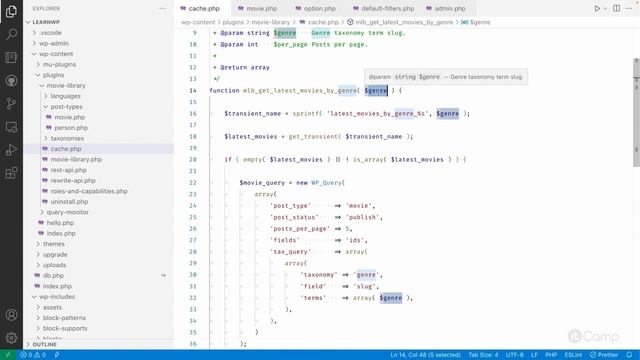The height and width of the screenshot is (360, 640).
Task: Click the $transient_name variable on line 16
Action: pos(252,113)
